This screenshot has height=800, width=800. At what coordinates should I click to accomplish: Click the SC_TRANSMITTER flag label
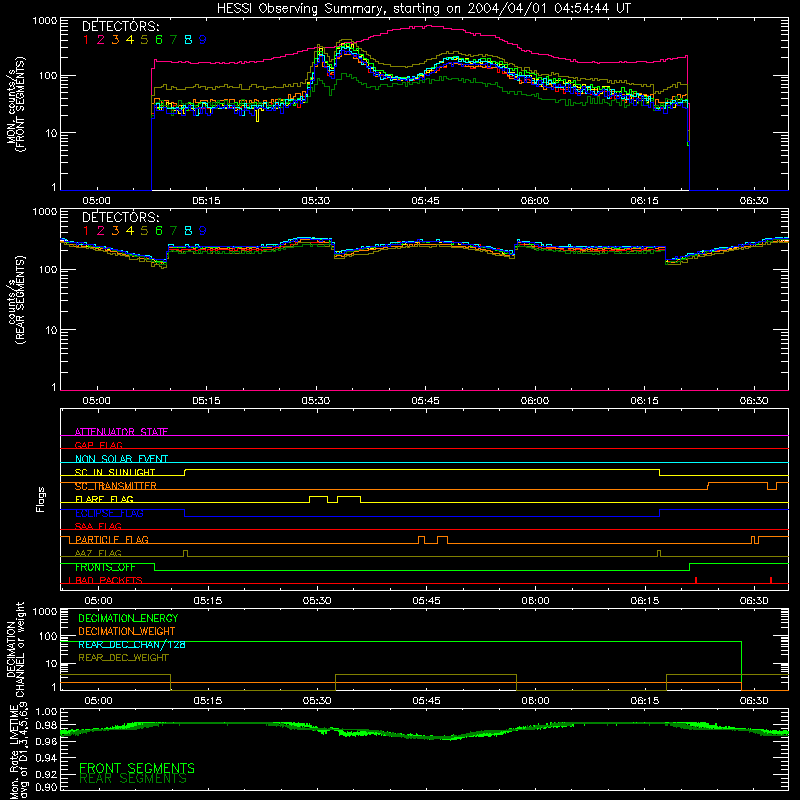point(116,486)
